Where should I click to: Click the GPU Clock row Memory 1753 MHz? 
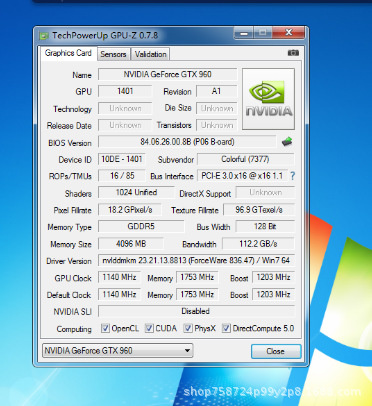(197, 277)
